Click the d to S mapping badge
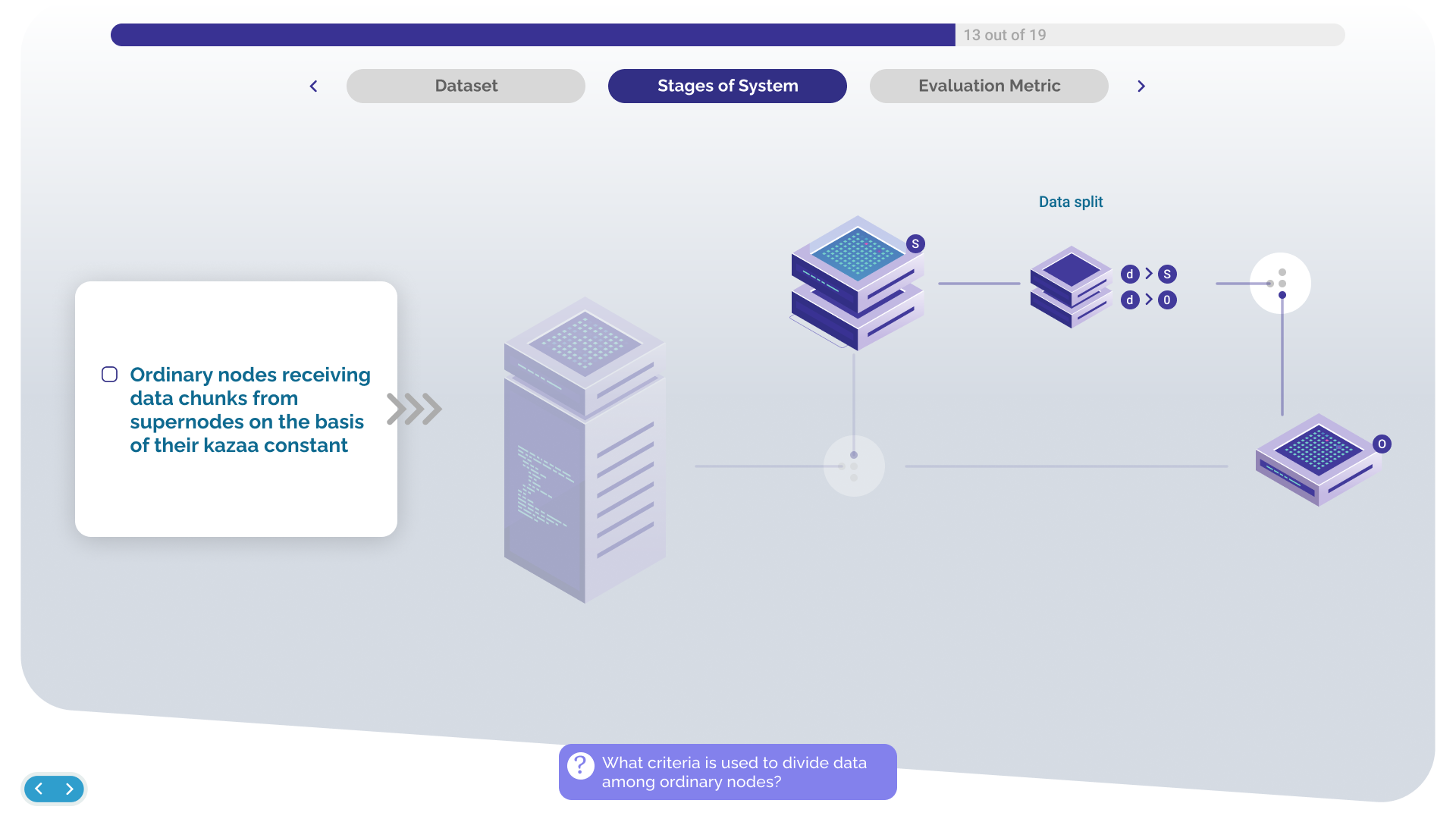 pos(1149,274)
